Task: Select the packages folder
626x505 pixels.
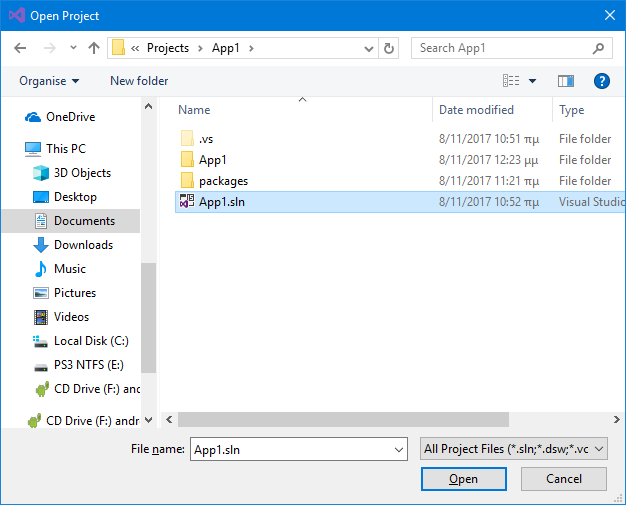Action: [223, 181]
